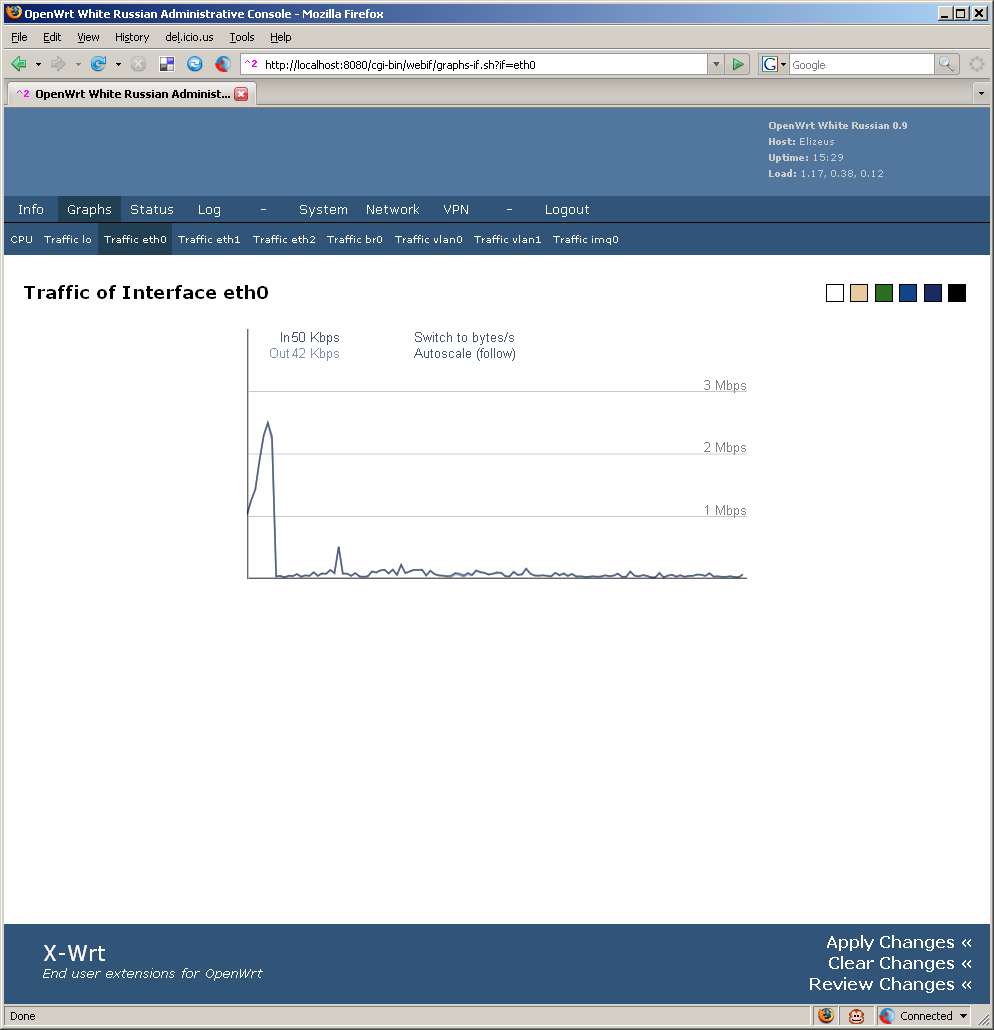994x1030 pixels.
Task: Open the Reload button dropdown arrow
Action: (x=118, y=64)
